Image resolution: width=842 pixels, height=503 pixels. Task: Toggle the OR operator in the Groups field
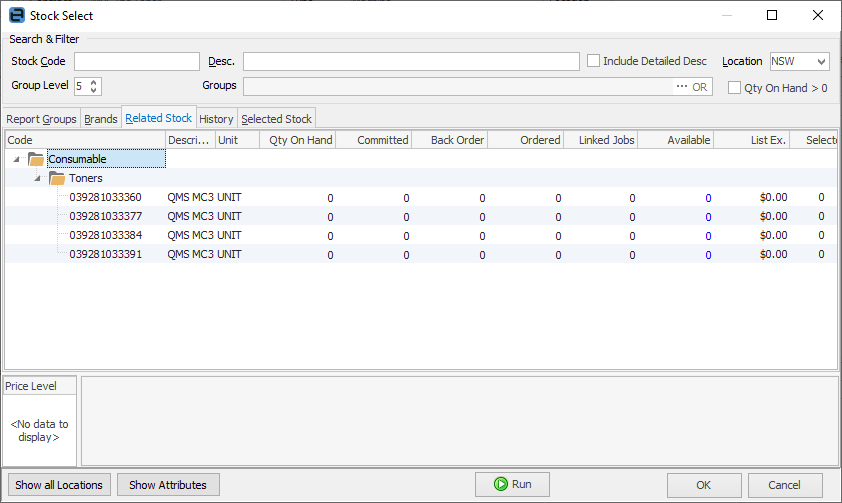[x=700, y=86]
